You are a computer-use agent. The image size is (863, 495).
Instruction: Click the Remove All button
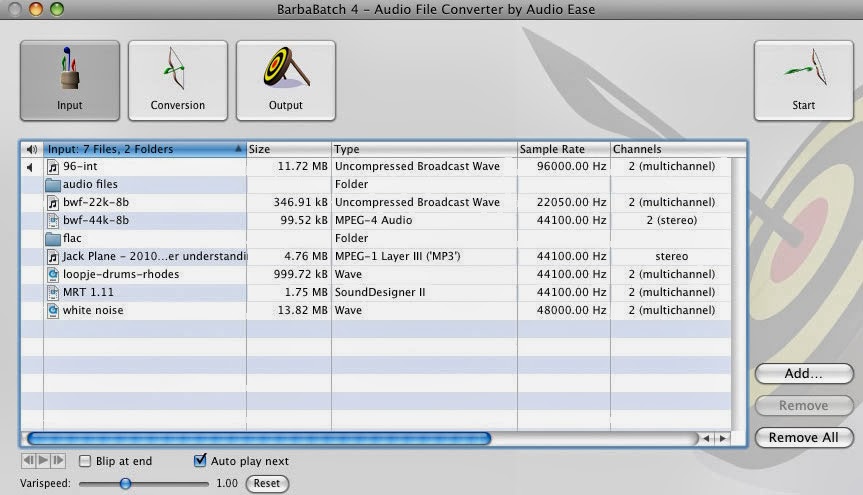click(803, 438)
